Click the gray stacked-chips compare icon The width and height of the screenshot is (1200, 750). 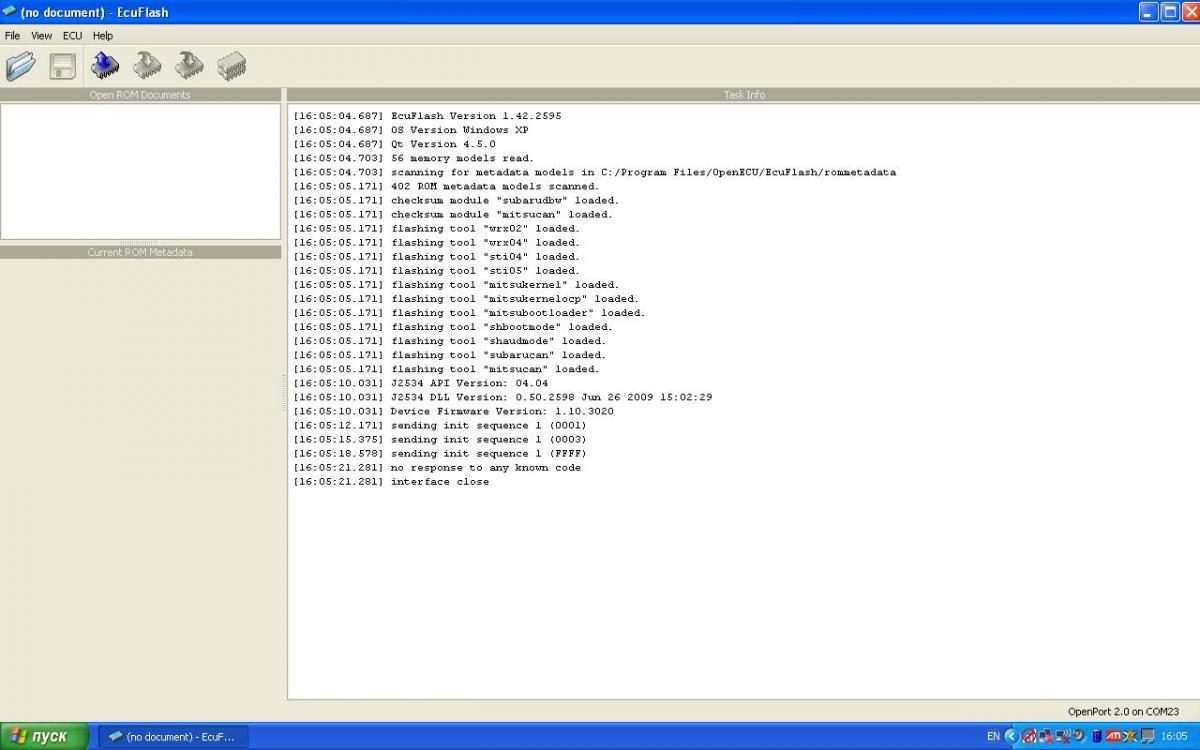(231, 66)
